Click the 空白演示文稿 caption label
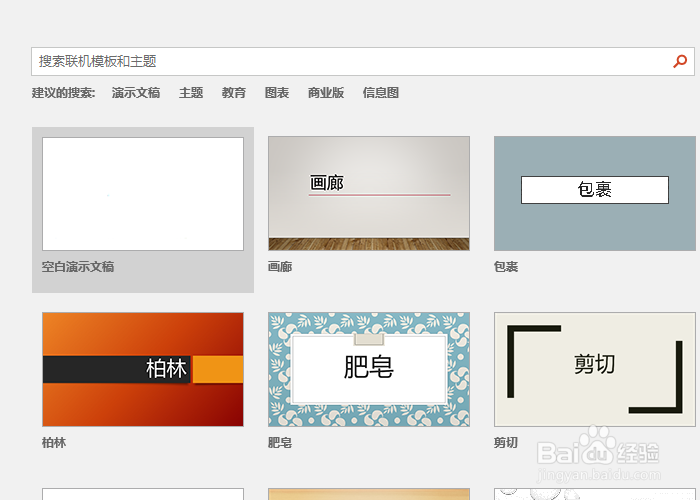The height and width of the screenshot is (500, 700). pos(78,267)
